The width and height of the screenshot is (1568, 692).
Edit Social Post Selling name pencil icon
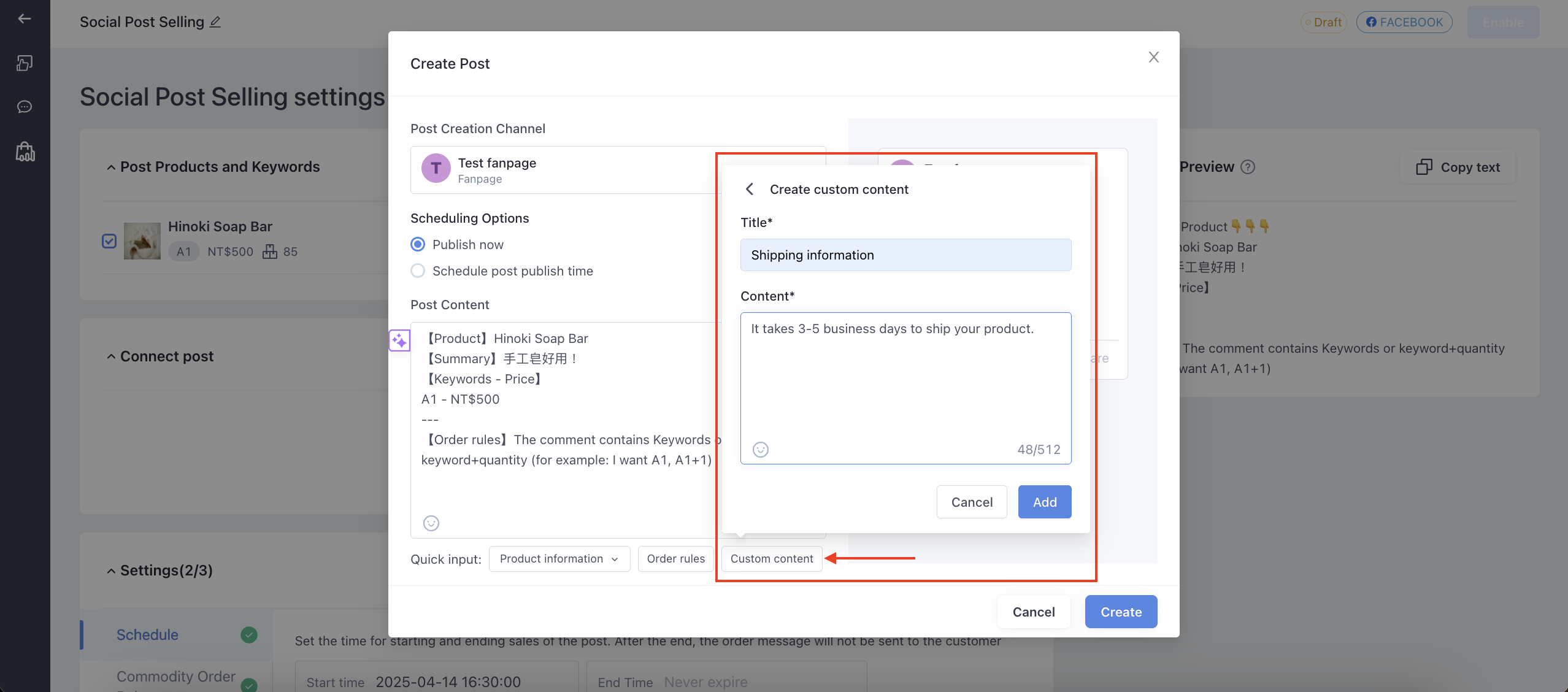(x=215, y=22)
